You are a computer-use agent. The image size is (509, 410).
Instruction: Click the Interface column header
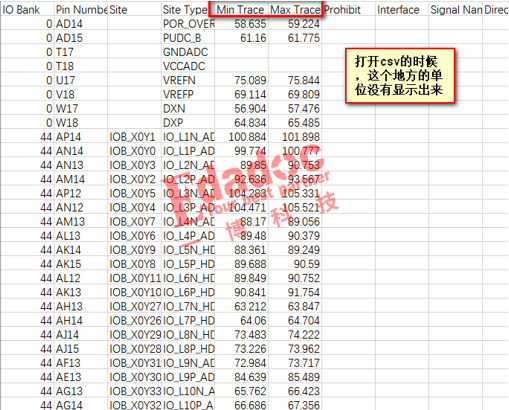click(402, 10)
